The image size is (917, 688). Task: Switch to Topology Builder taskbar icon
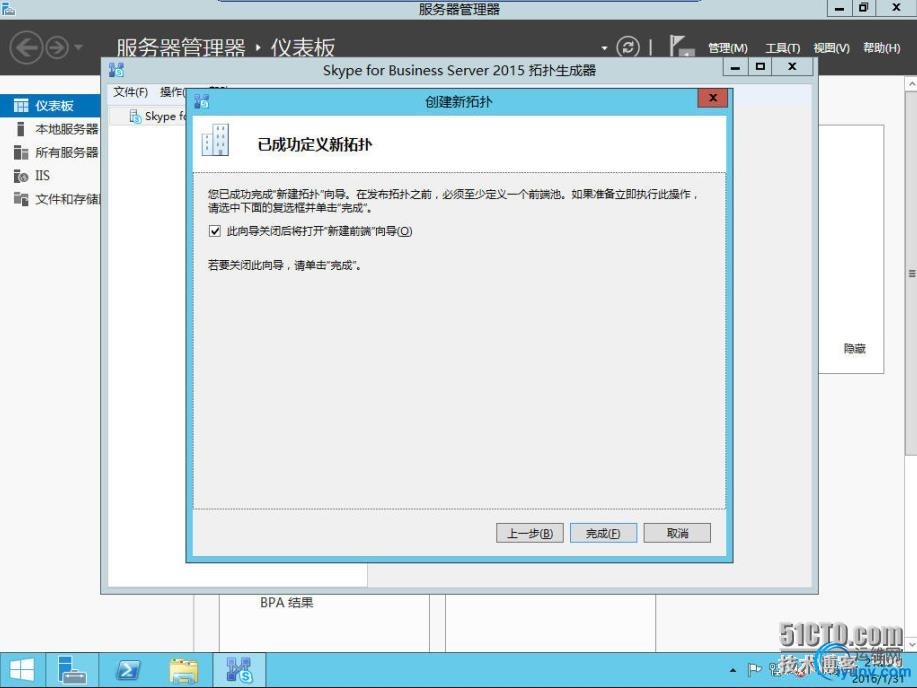(x=239, y=670)
